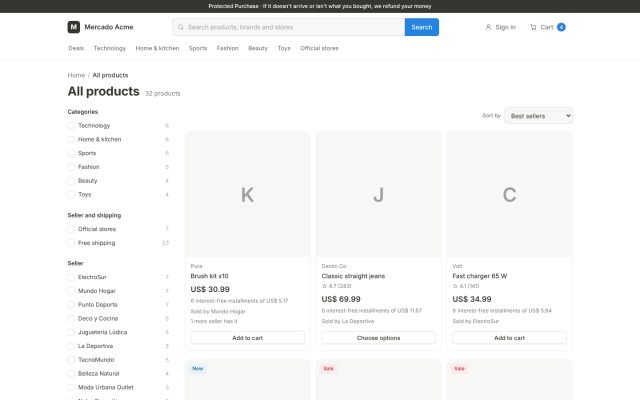Click the Mercado Acme brand name
The image size is (640, 400).
[x=109, y=27]
